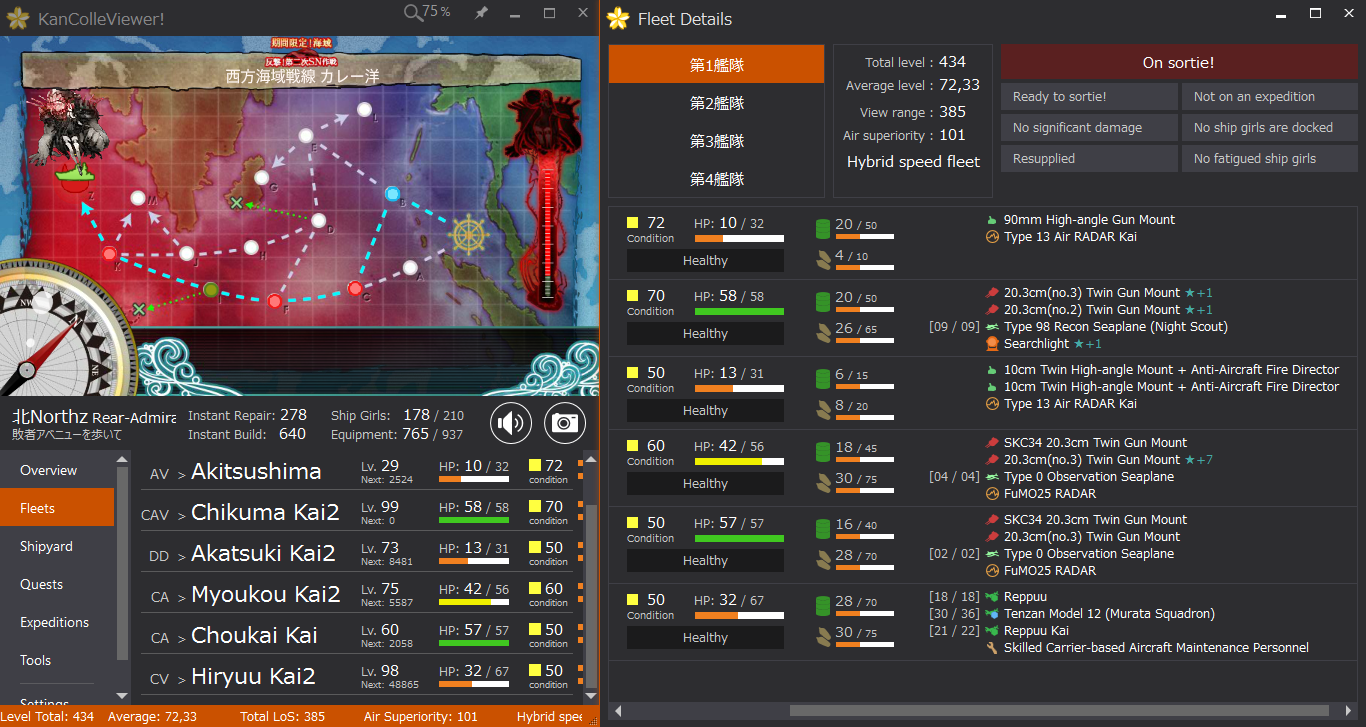Click ammo icon in HP 32/67 row
Screen dimensions: 1366x727
[823, 635]
